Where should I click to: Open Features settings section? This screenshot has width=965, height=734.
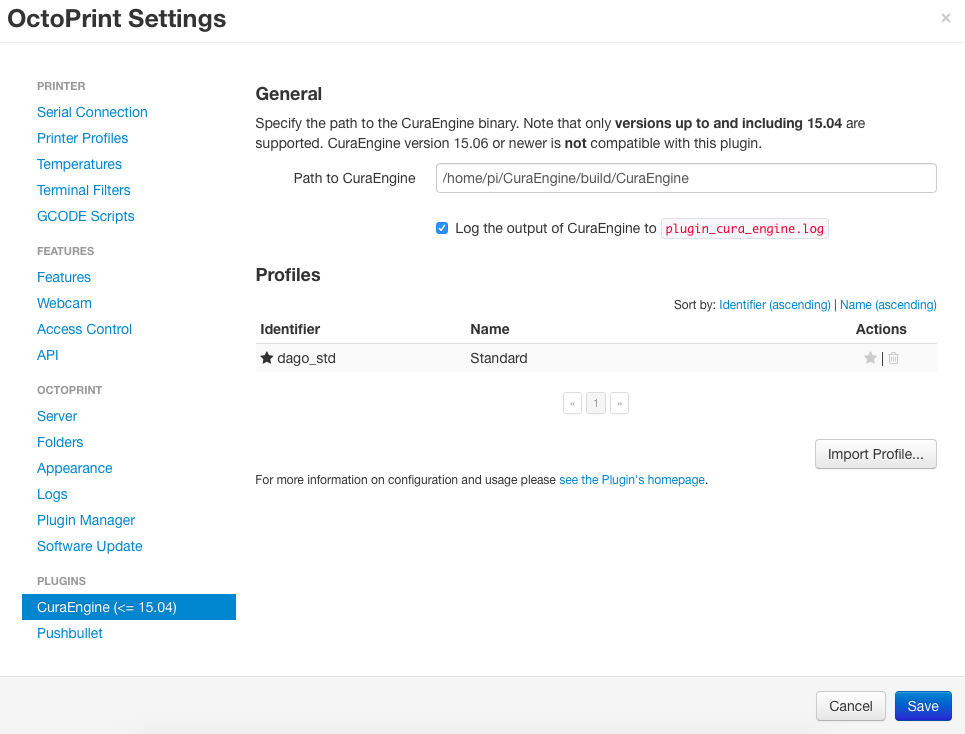point(64,277)
